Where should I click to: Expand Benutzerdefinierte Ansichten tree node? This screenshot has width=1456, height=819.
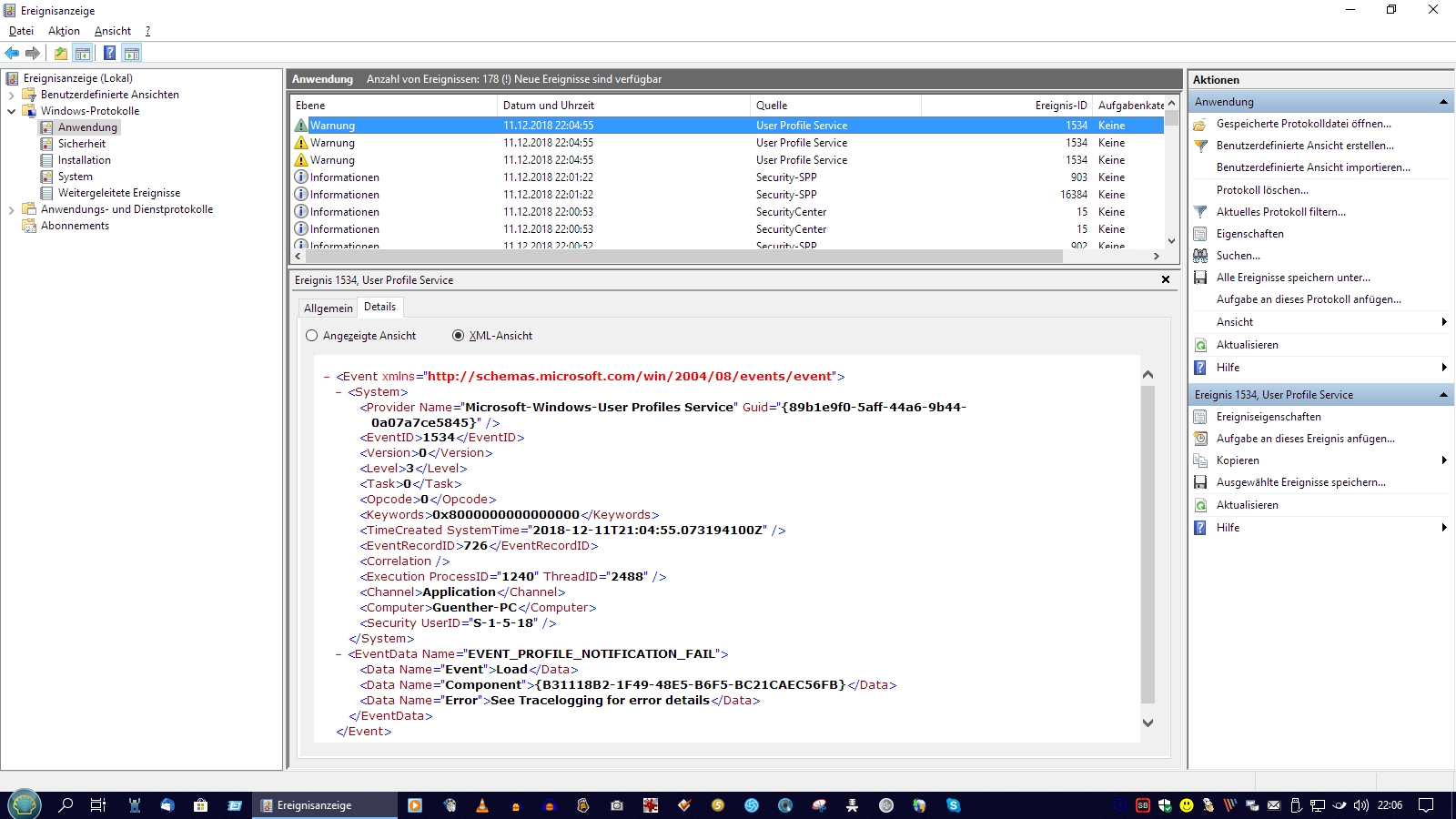(x=11, y=95)
